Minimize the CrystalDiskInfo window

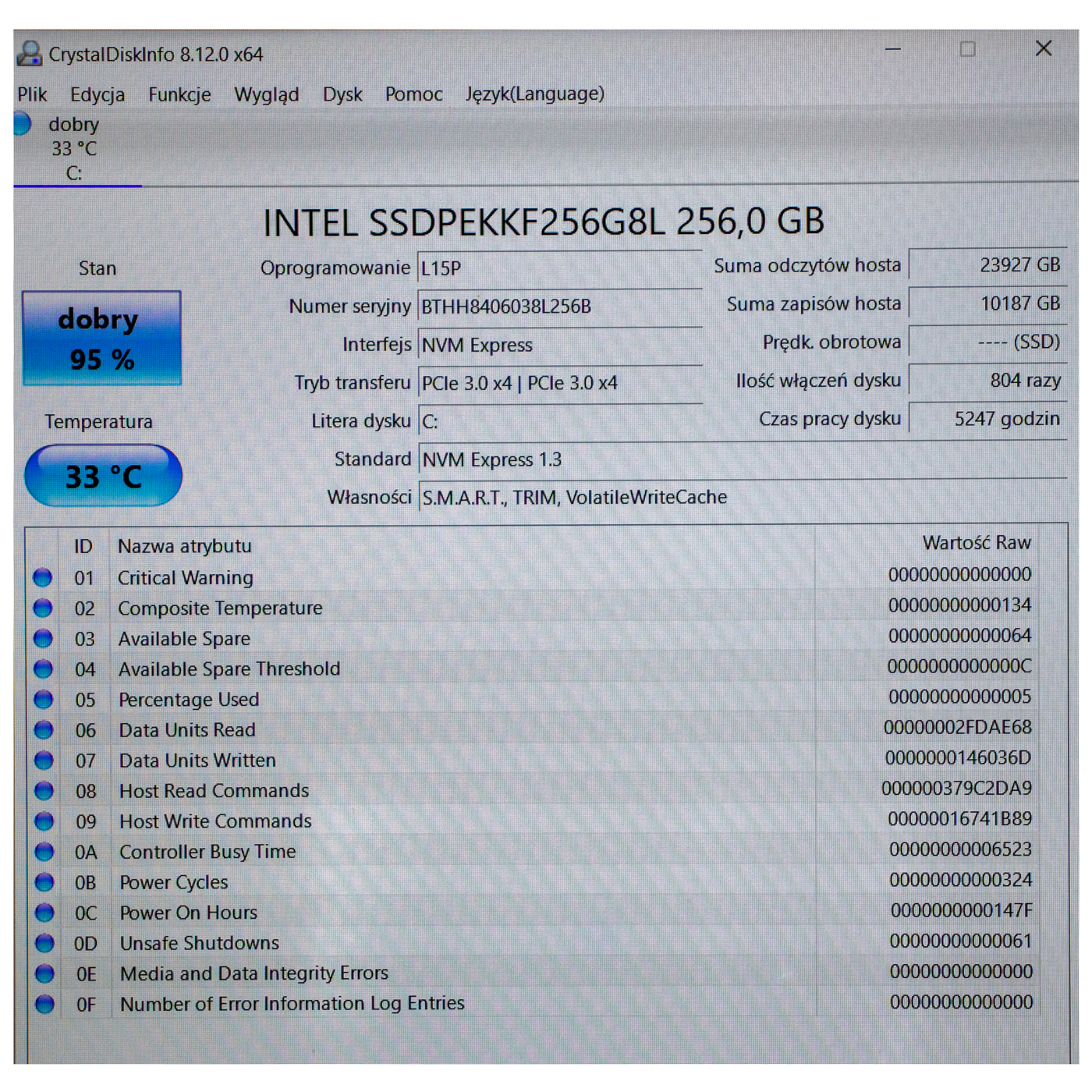[893, 49]
